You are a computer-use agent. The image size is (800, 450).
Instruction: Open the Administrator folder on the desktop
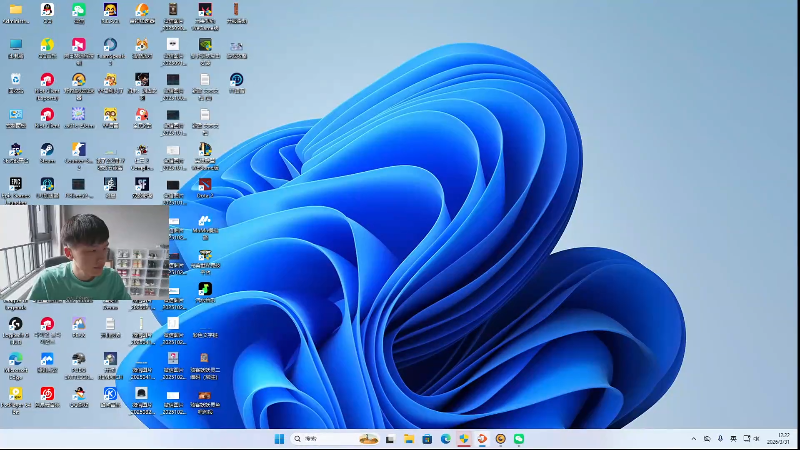coord(16,11)
